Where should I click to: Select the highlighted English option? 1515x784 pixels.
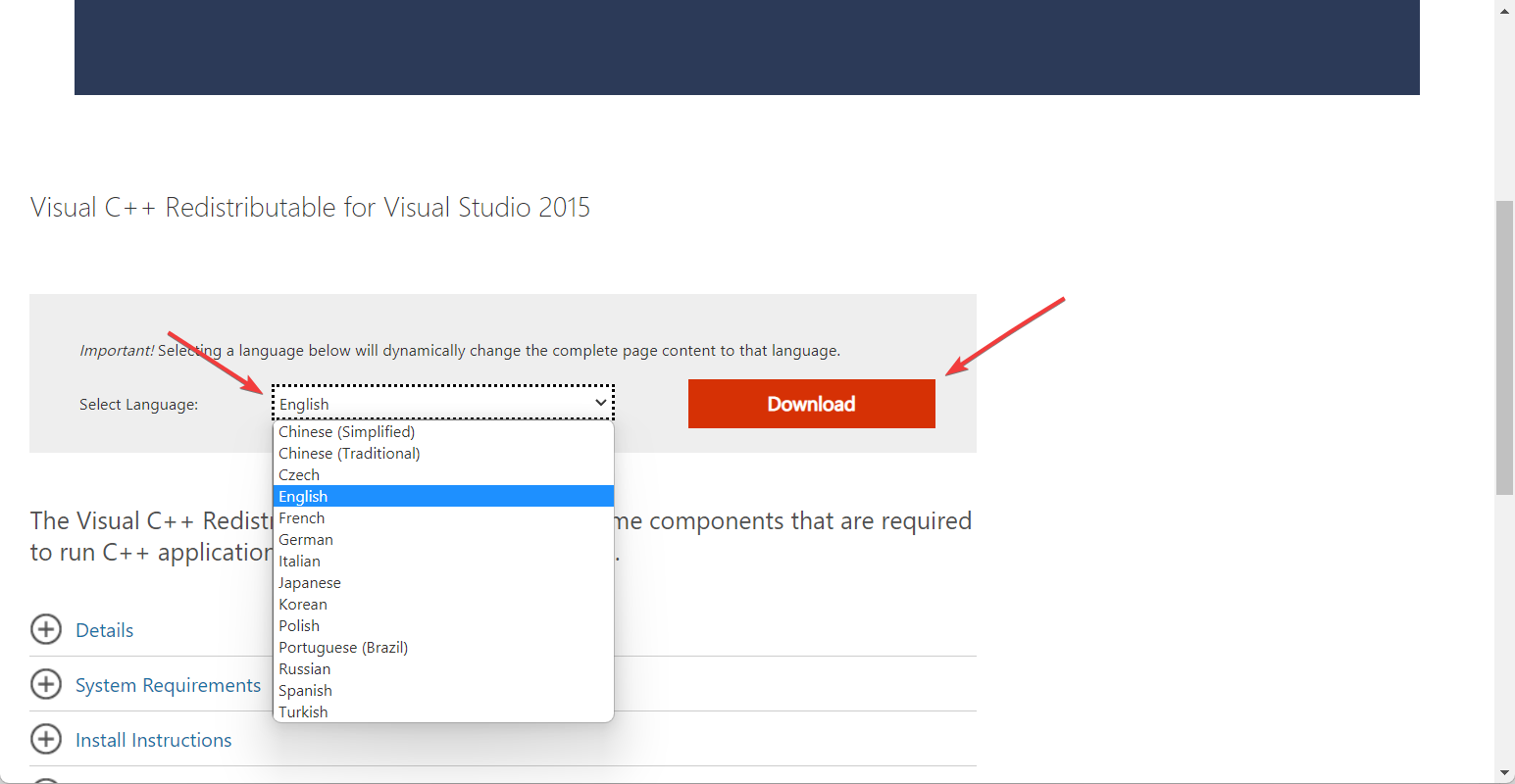443,497
